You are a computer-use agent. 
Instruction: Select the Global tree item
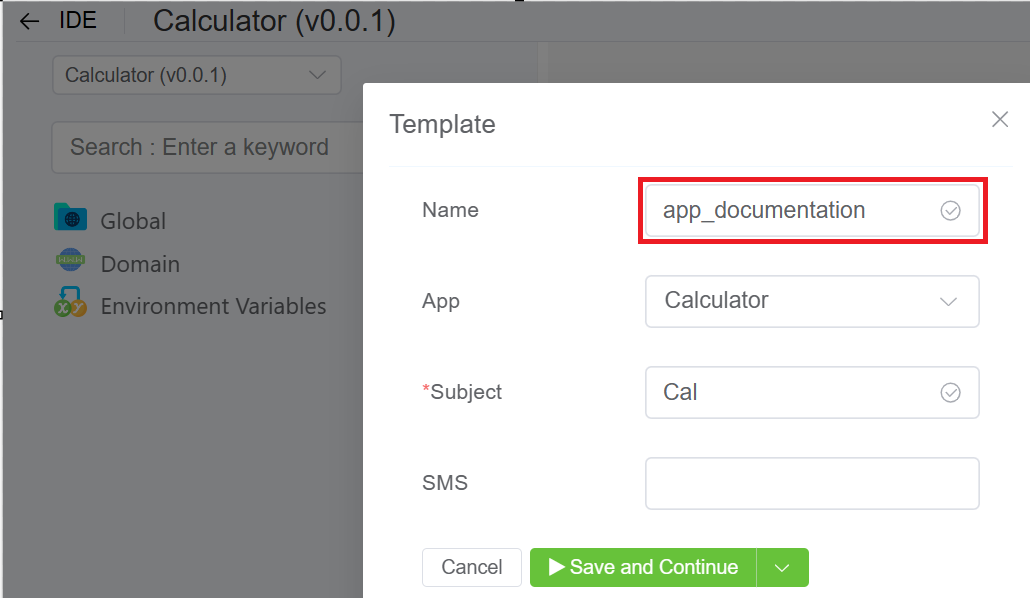pos(133,221)
